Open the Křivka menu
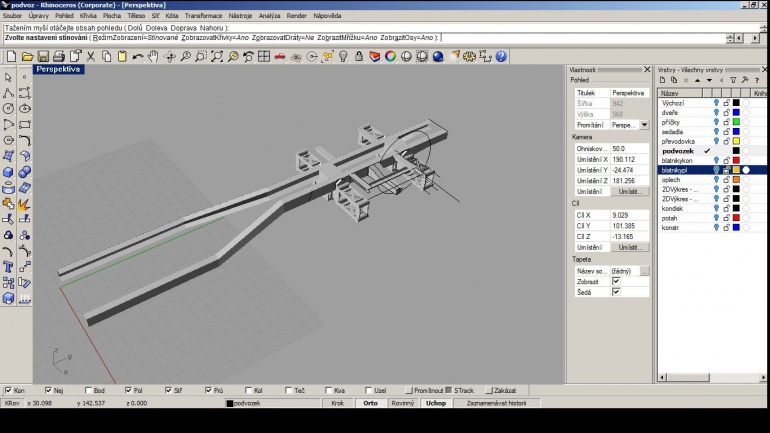This screenshot has height=433, width=770. coord(88,16)
